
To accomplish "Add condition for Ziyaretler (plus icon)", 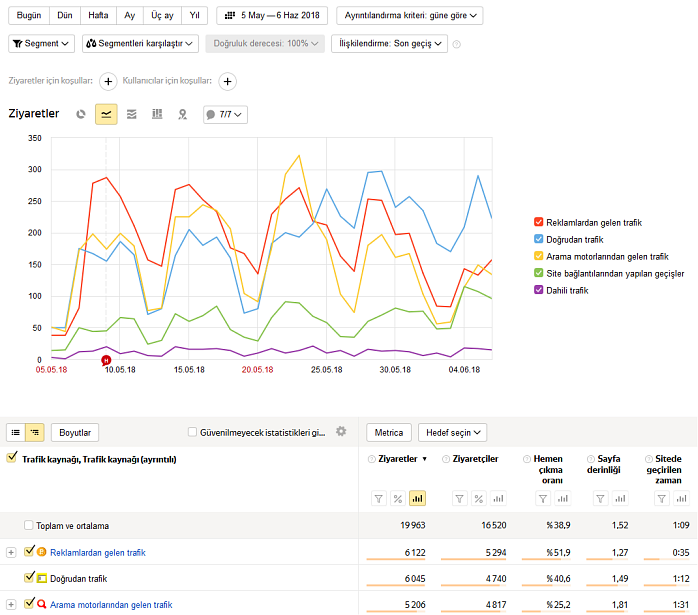I will click(108, 81).
